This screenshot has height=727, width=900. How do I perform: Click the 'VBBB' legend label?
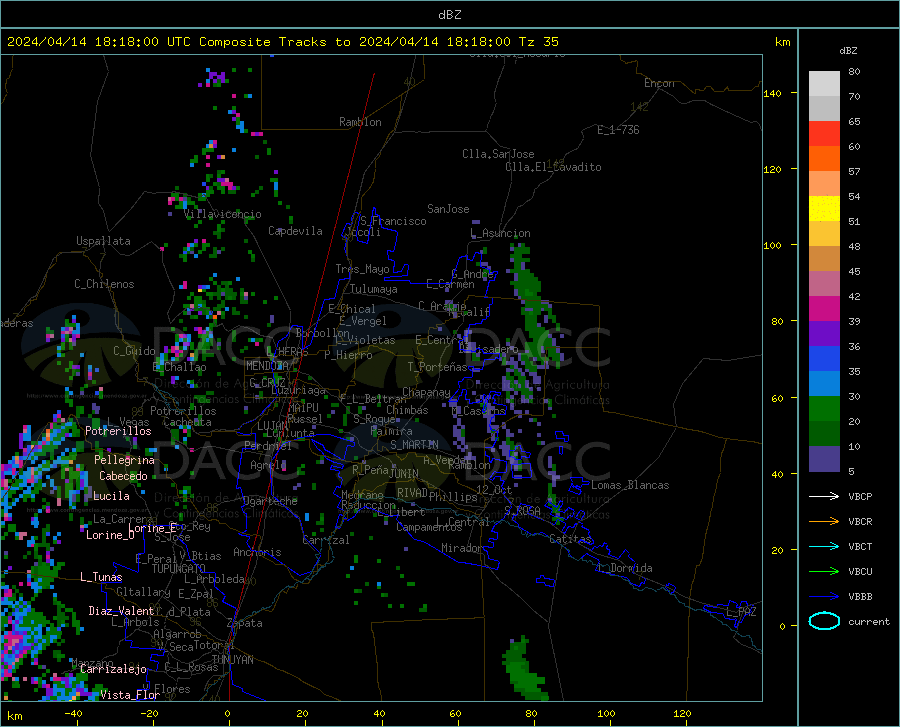(x=860, y=596)
